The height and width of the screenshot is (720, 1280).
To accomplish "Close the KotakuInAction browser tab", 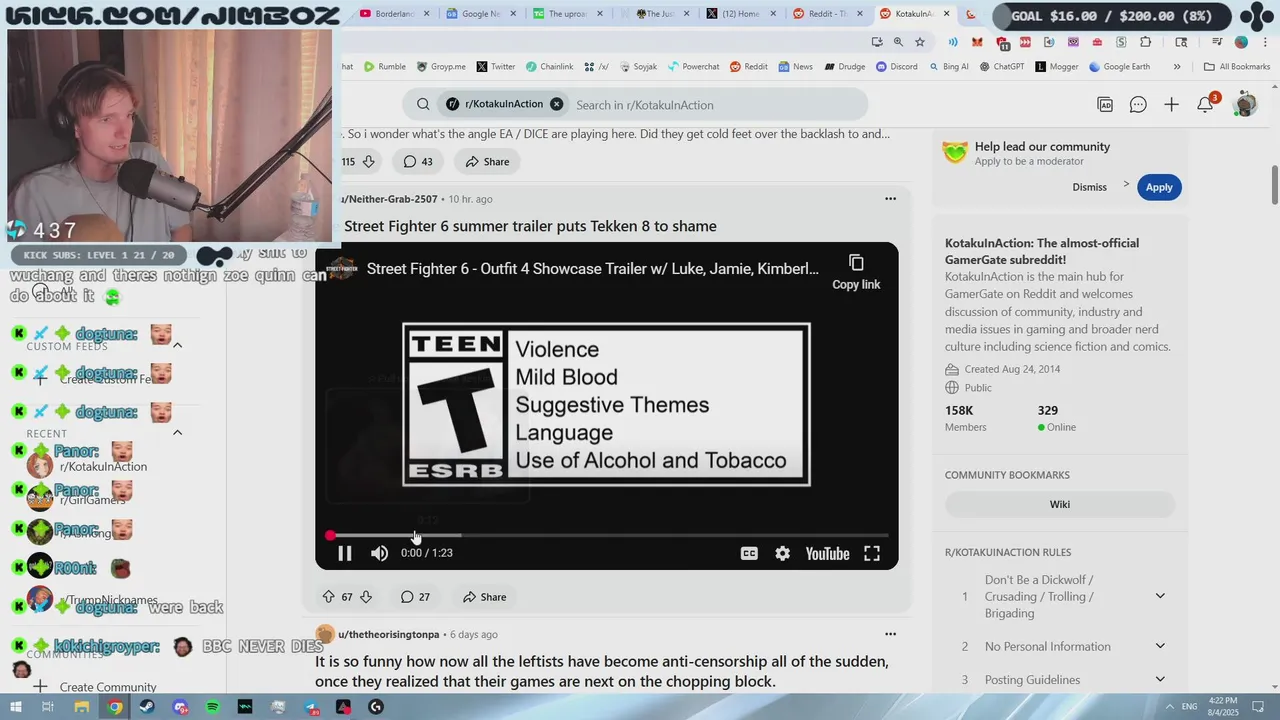I will click(x=947, y=14).
